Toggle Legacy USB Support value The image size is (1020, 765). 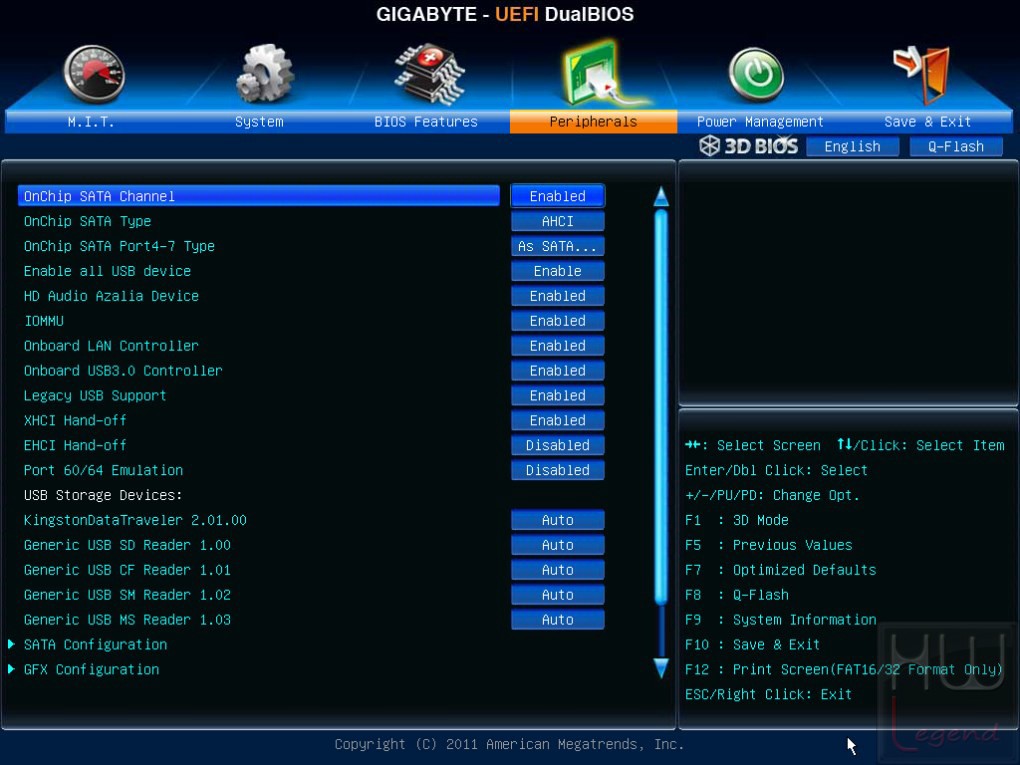click(x=557, y=396)
